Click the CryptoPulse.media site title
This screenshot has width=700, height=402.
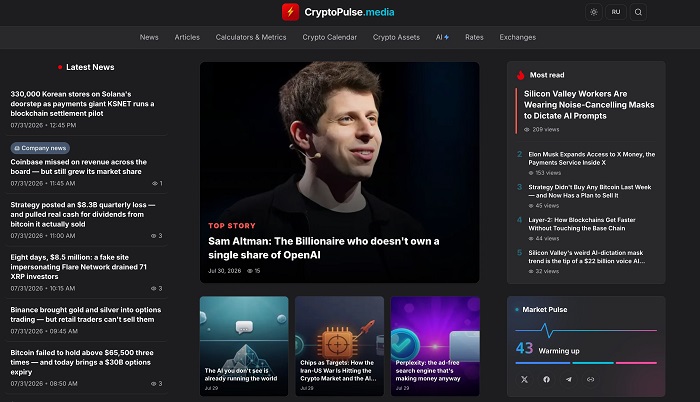point(349,12)
